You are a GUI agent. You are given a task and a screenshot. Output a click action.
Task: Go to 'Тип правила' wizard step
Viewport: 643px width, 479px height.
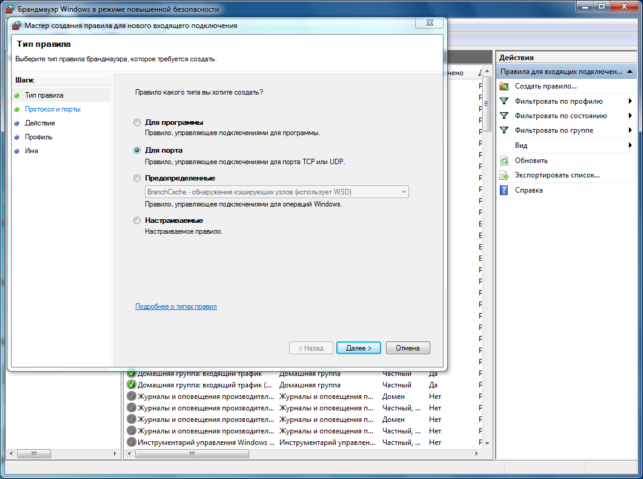click(44, 95)
